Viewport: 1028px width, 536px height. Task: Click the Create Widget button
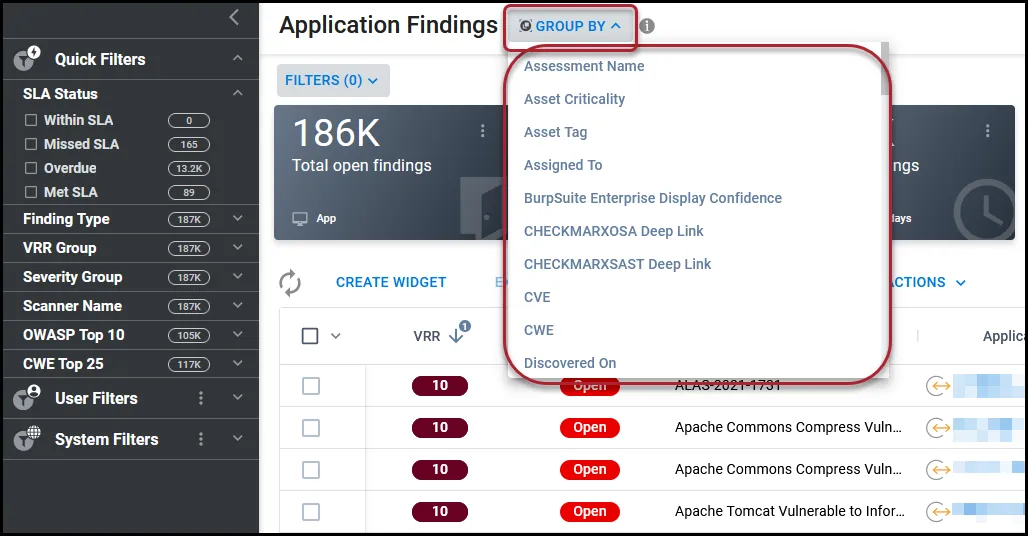coord(391,282)
